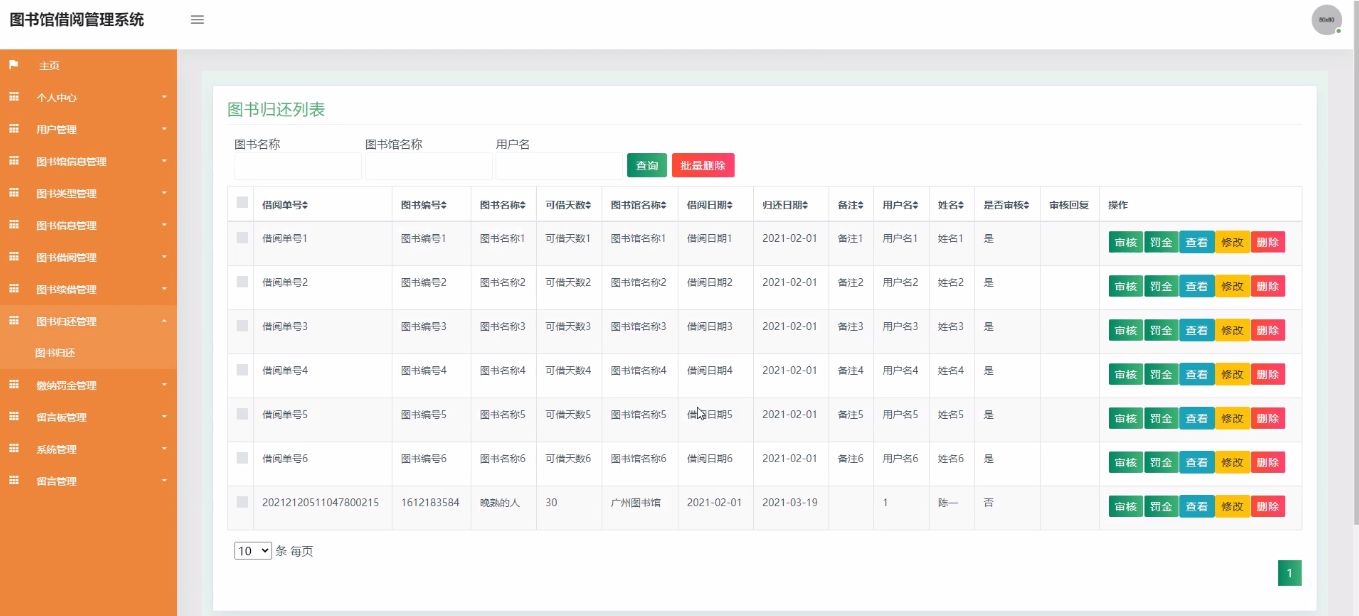
Task: Focus the 图书馆名称 search field
Action: point(429,166)
